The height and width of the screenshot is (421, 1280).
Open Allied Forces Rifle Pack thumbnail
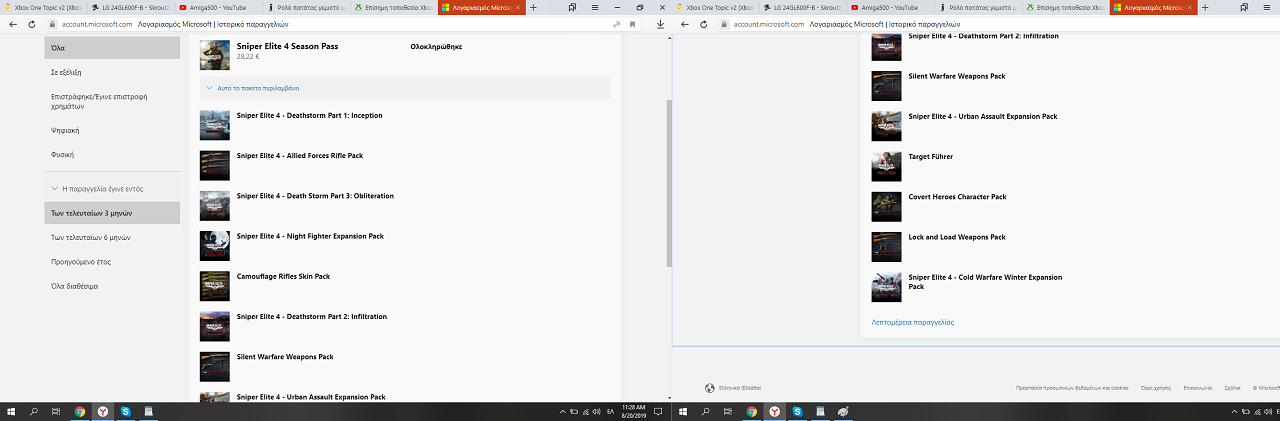pyautogui.click(x=215, y=165)
